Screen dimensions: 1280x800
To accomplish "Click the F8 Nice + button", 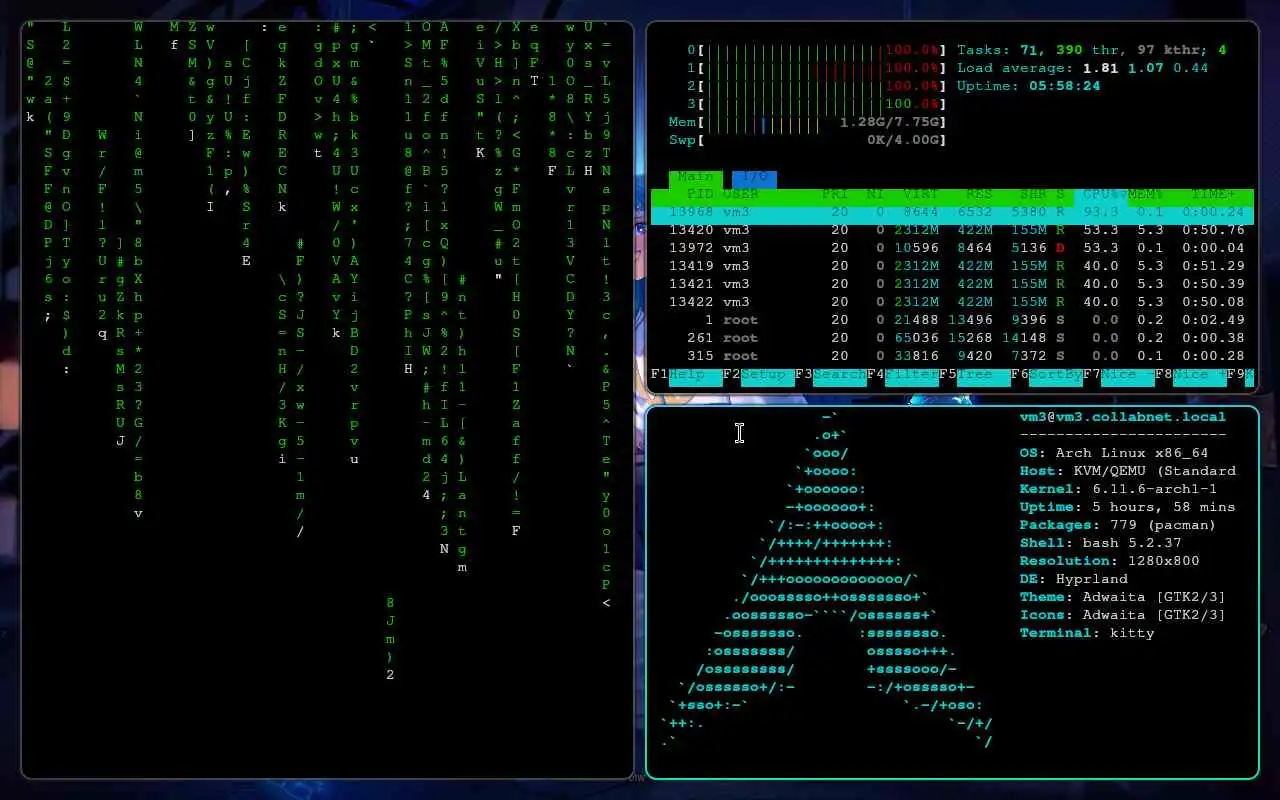I will 1190,375.
